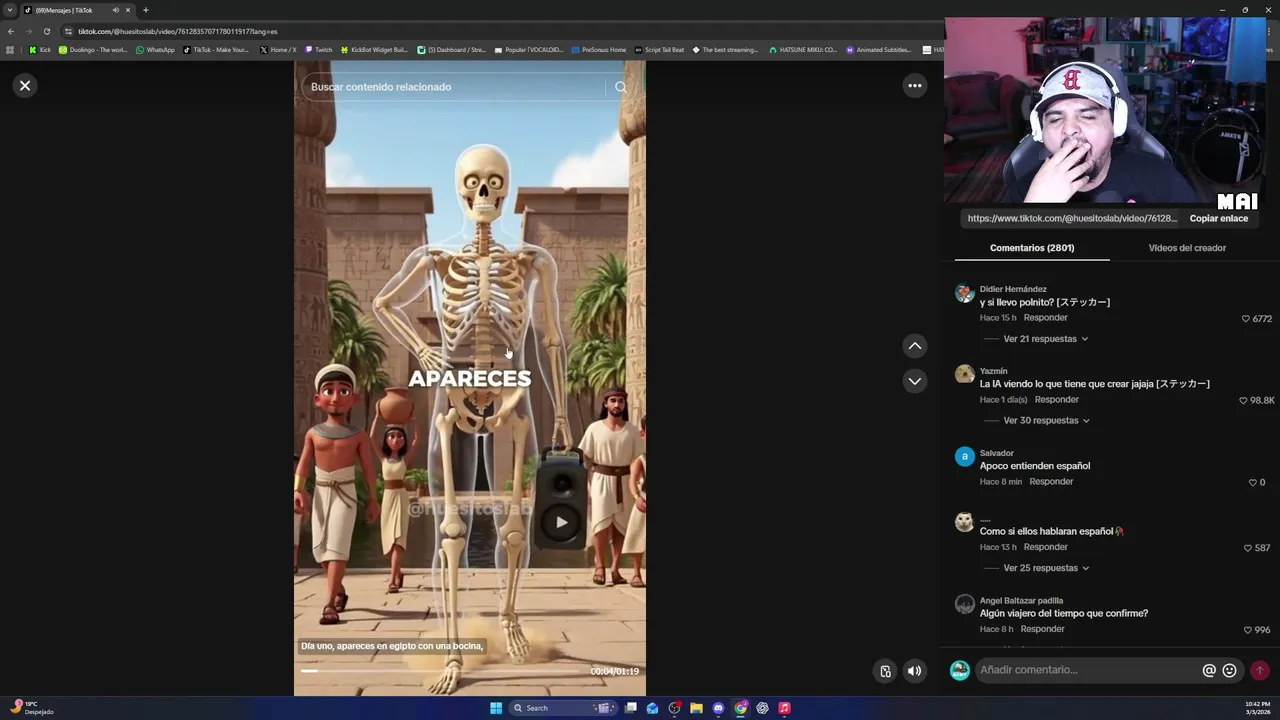Open the WhatsApp bookmark
The height and width of the screenshot is (720, 1280).
(x=155, y=50)
